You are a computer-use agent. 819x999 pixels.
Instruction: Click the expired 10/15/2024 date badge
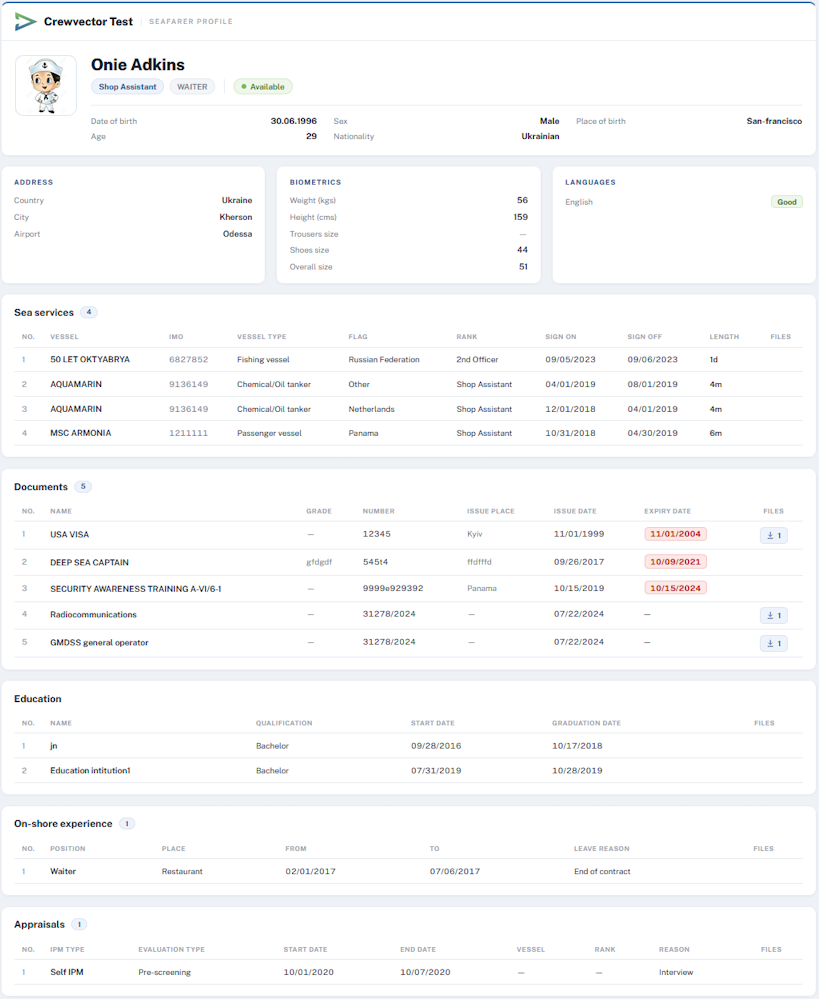coord(675,588)
